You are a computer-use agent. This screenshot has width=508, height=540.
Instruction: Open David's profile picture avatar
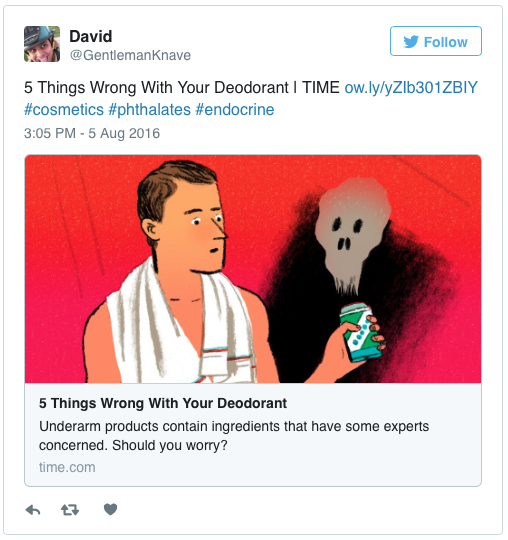pos(42,44)
